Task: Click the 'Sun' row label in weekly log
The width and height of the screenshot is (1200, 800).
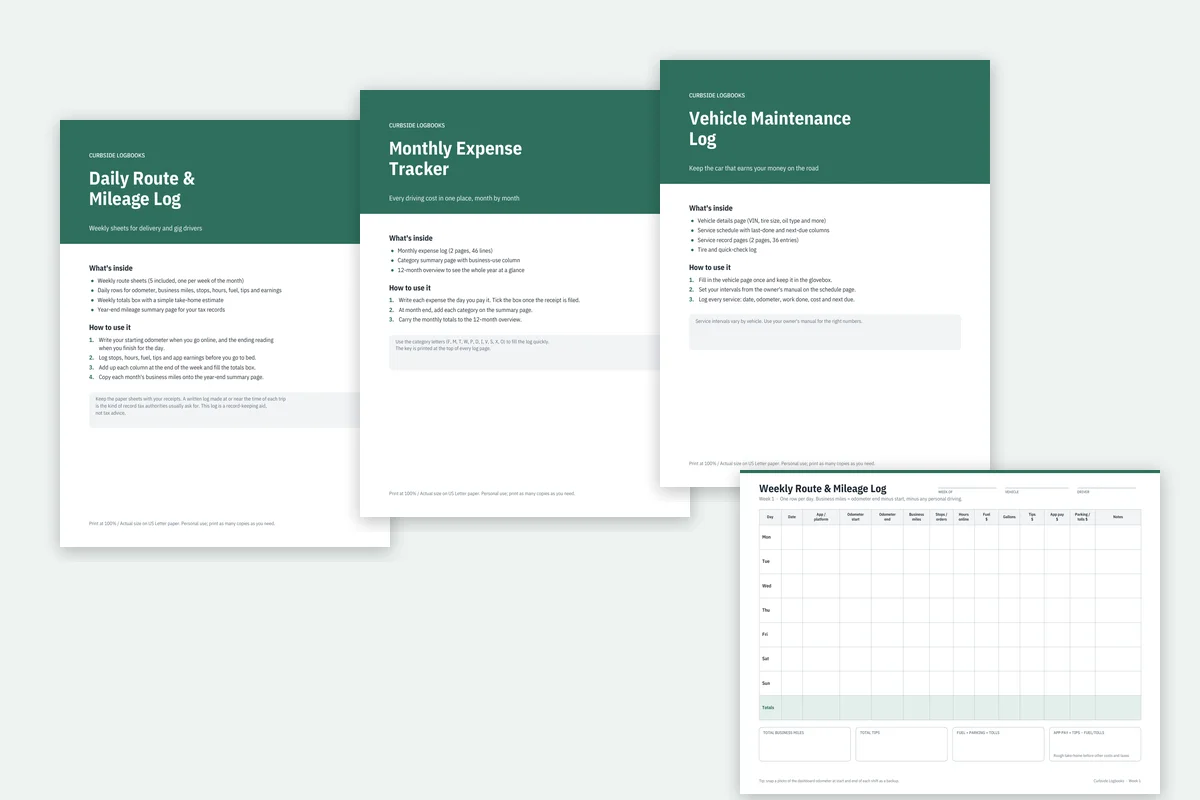Action: tap(766, 683)
